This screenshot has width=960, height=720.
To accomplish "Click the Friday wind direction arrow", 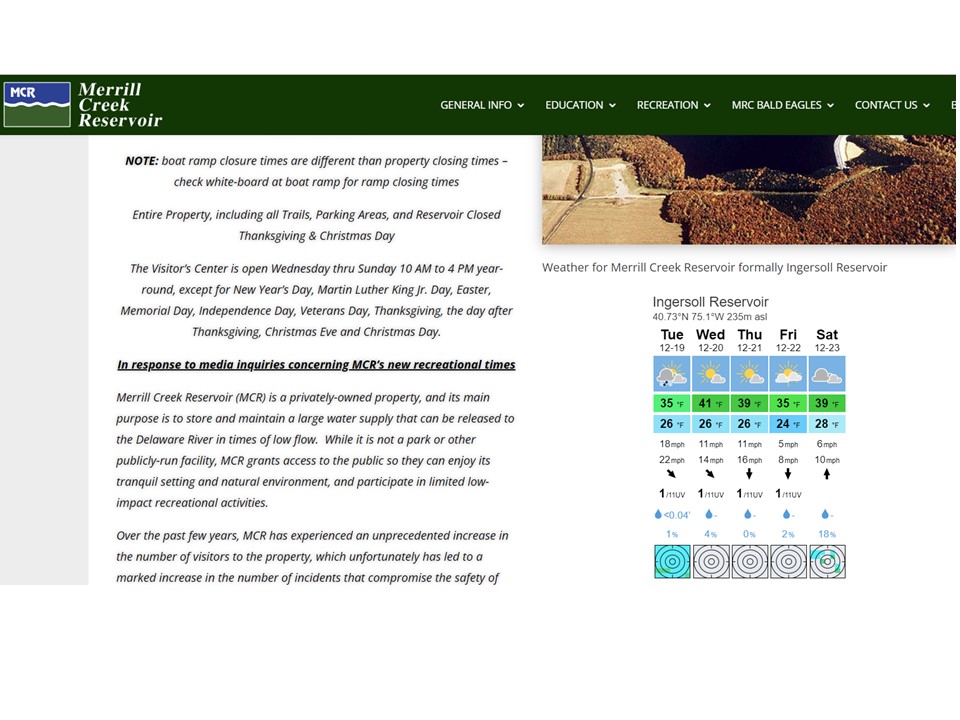I will [x=788, y=474].
